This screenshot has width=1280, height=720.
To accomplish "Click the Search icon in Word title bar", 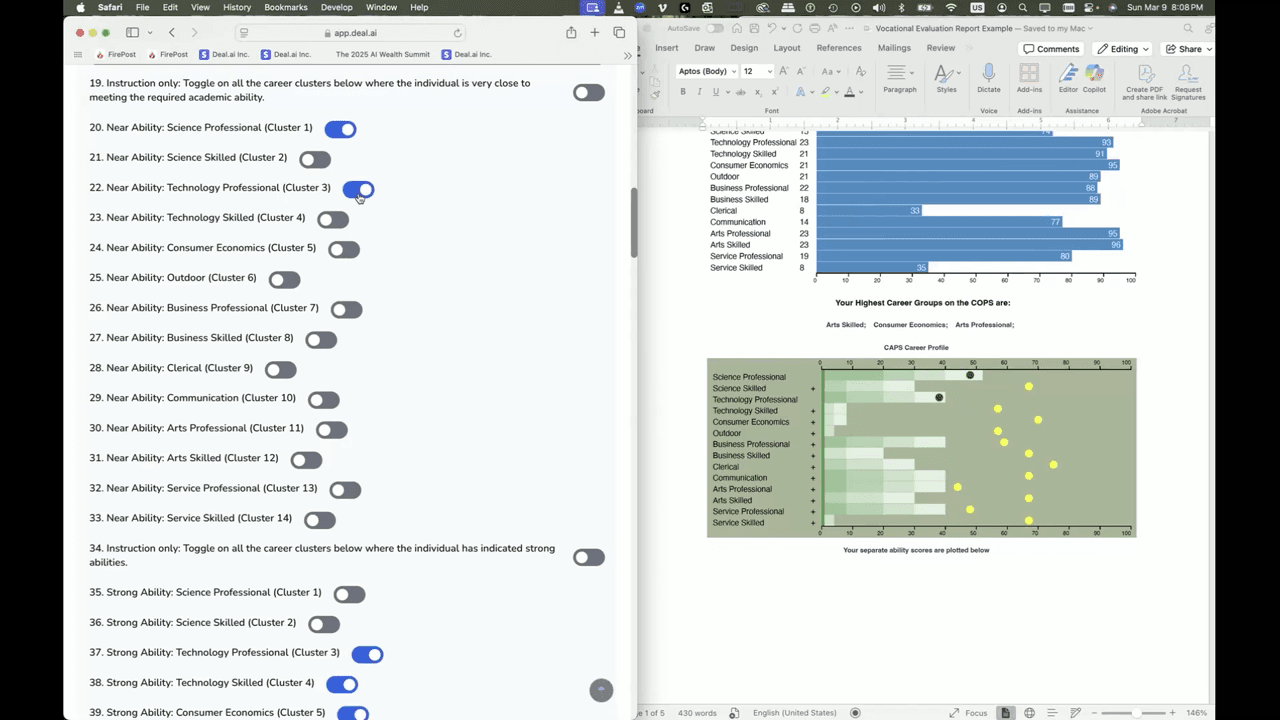I will point(1188,28).
